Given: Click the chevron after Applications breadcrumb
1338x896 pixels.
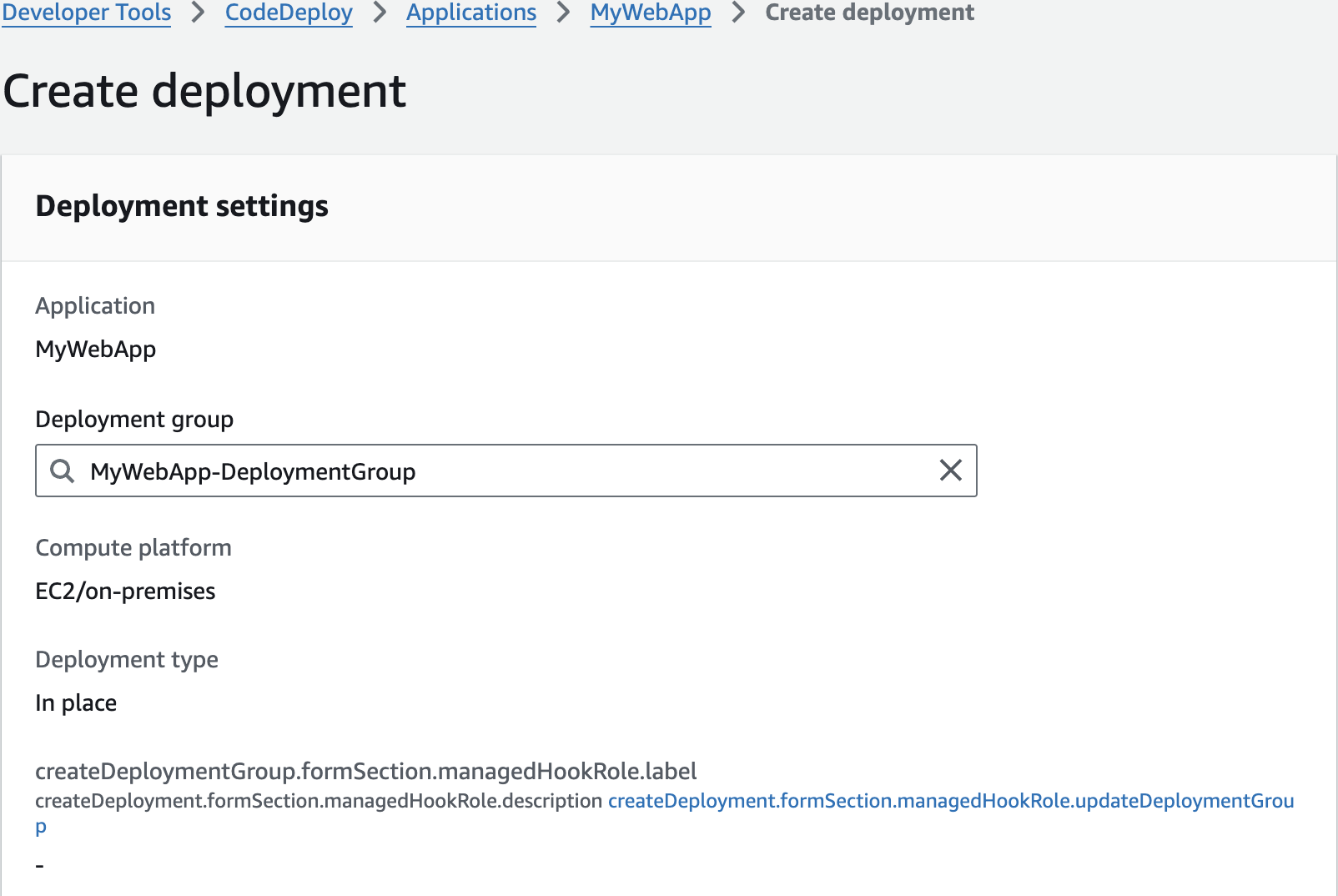Looking at the screenshot, I should (x=564, y=13).
